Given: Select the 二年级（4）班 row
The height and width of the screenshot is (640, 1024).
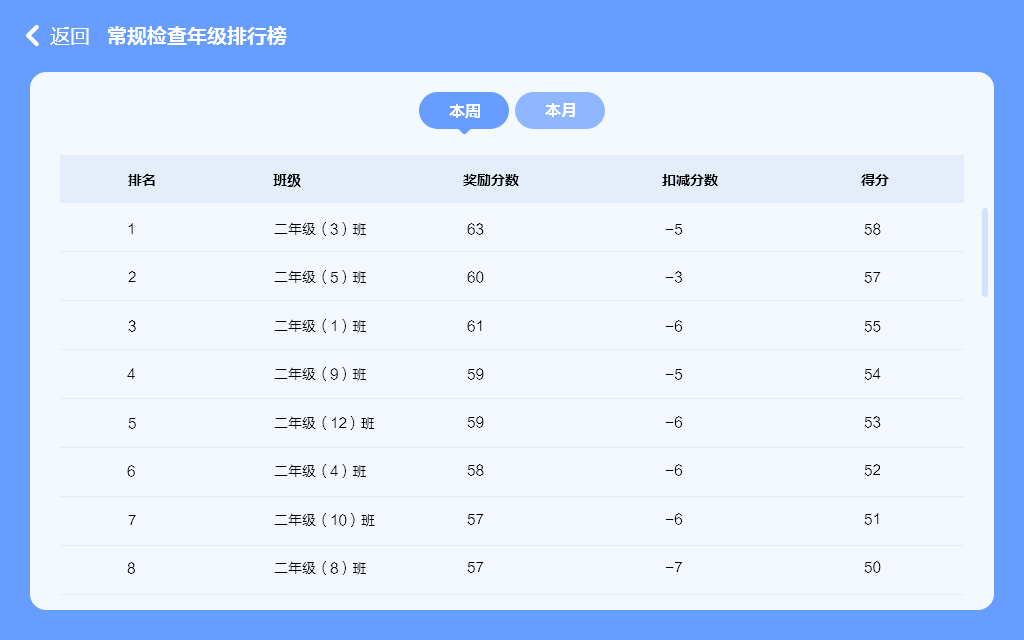Looking at the screenshot, I should (x=320, y=471).
